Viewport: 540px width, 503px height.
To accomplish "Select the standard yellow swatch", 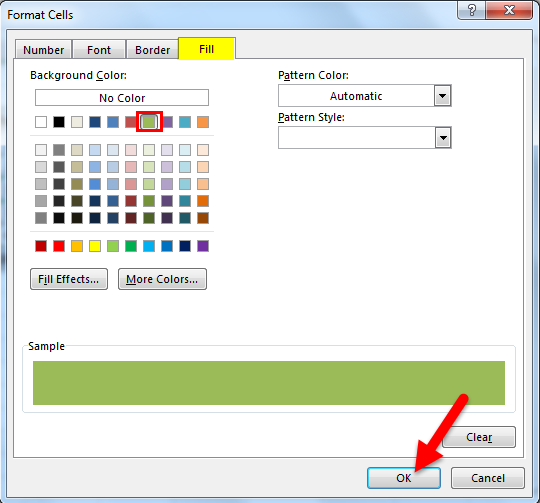I will click(95, 246).
